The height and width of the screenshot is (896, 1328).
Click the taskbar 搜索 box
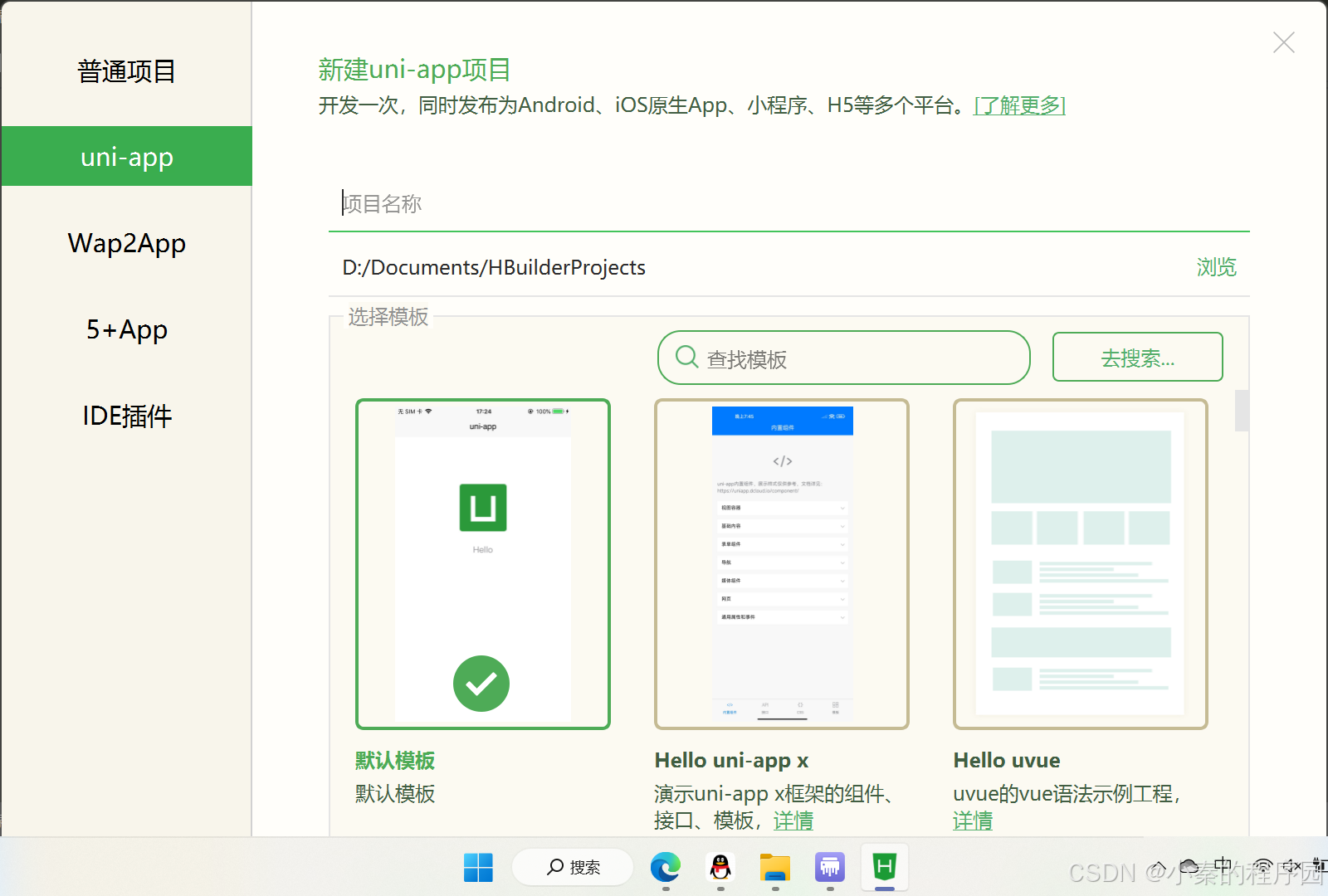(x=573, y=867)
